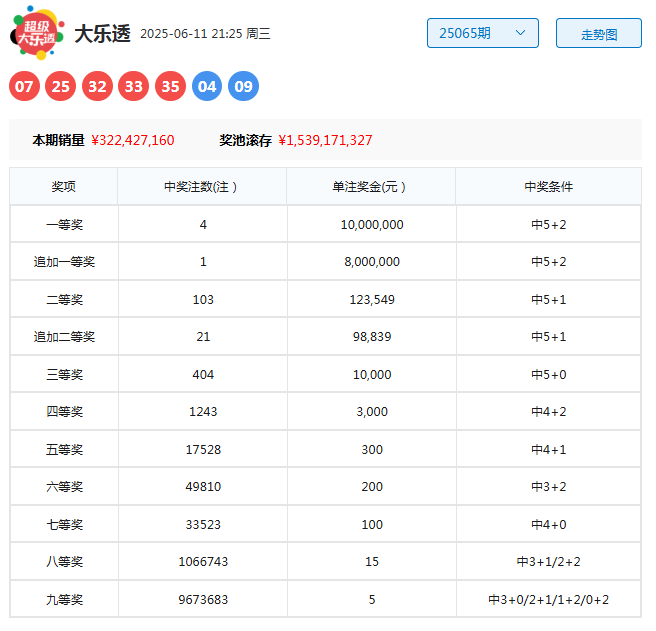This screenshot has height=631, width=656.
Task: Click red ball number 35
Action: click(x=170, y=86)
